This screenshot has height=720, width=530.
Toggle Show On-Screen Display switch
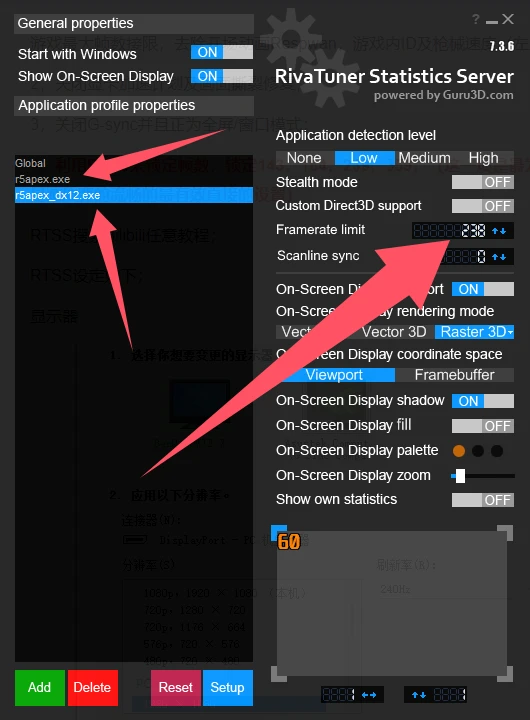(222, 76)
